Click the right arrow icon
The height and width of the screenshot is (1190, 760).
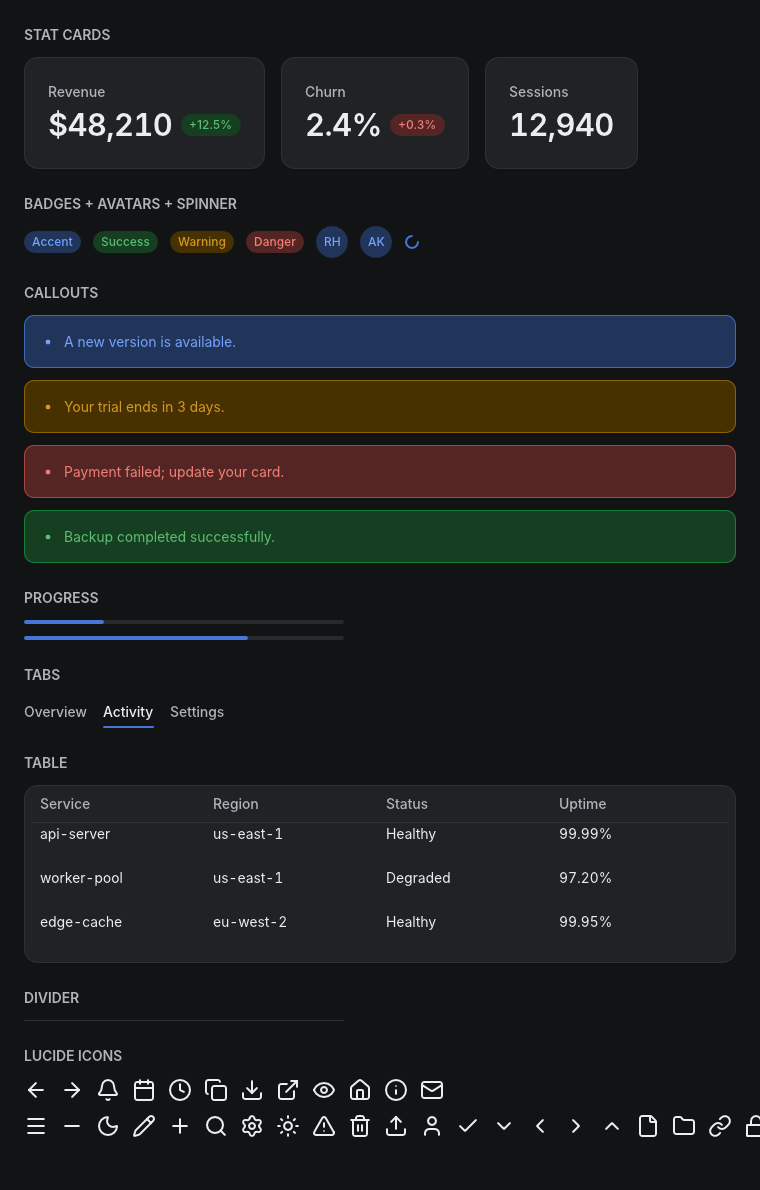[72, 1090]
